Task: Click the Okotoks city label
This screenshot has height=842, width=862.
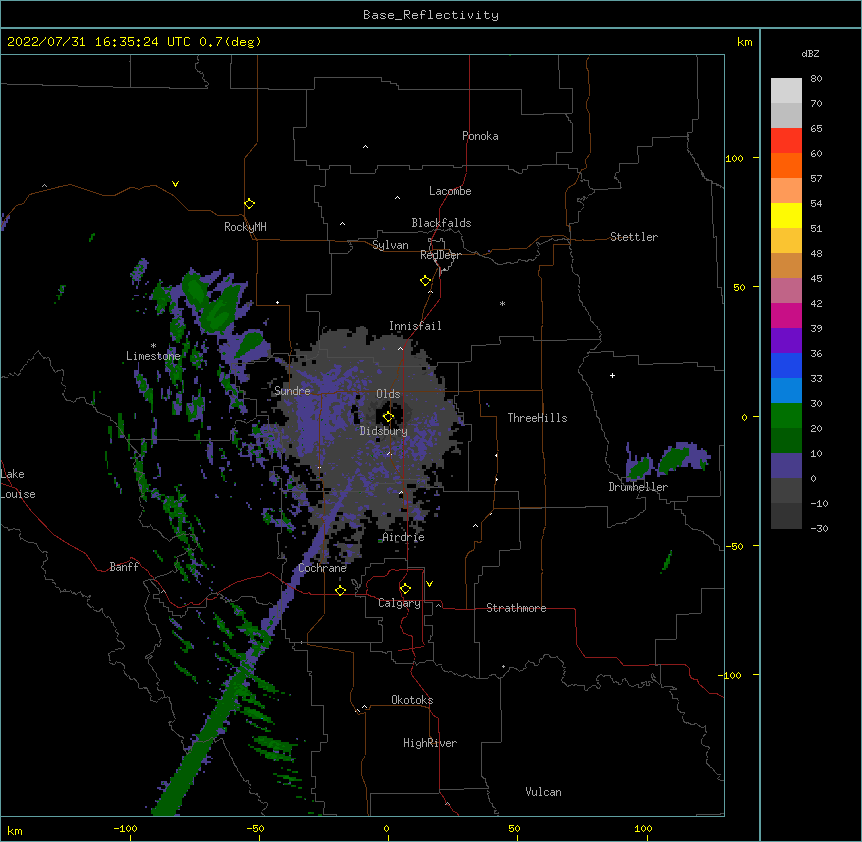Action: (x=412, y=700)
